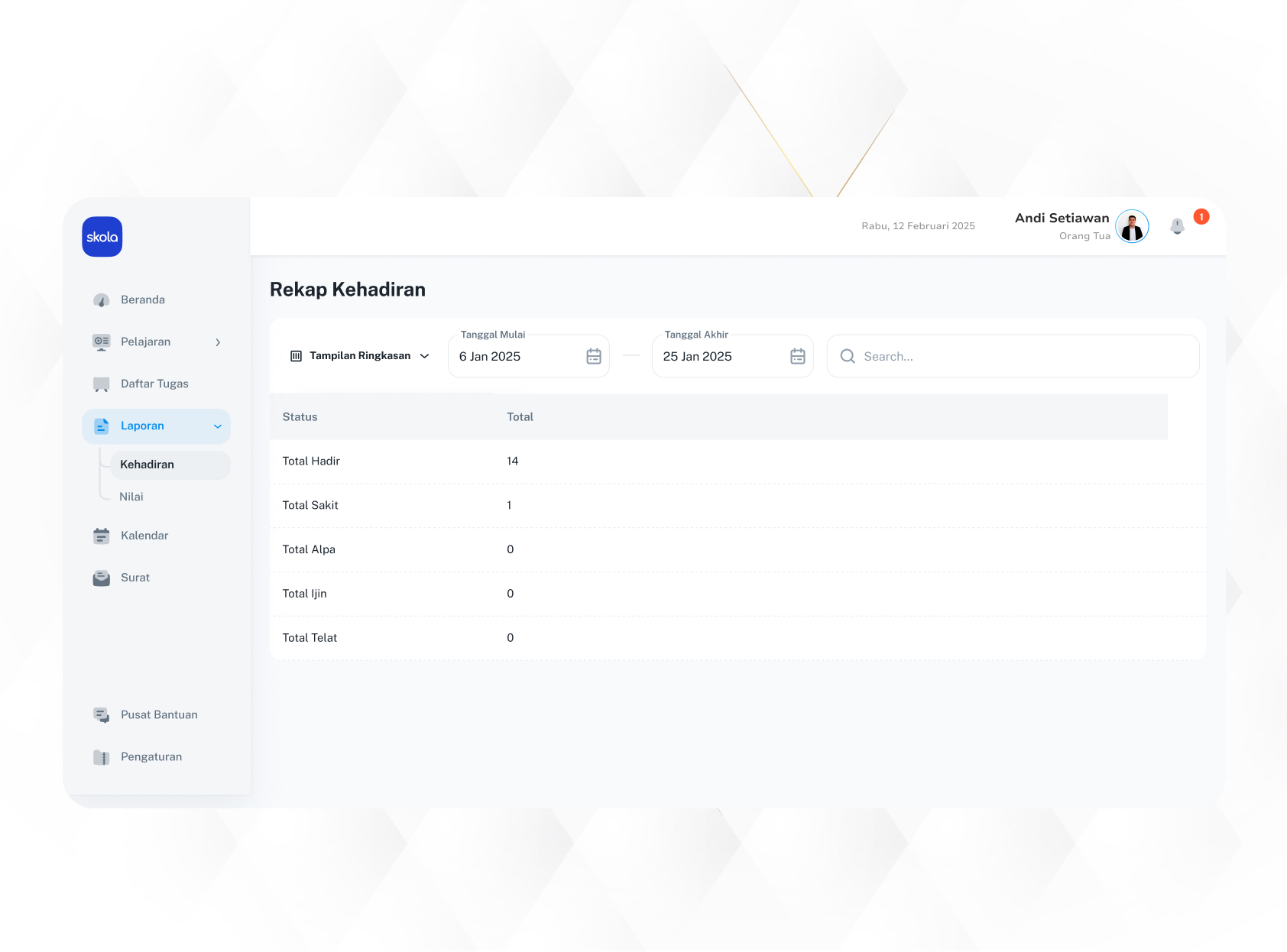Click the Beranda dashboard icon
1287x952 pixels.
coord(102,300)
